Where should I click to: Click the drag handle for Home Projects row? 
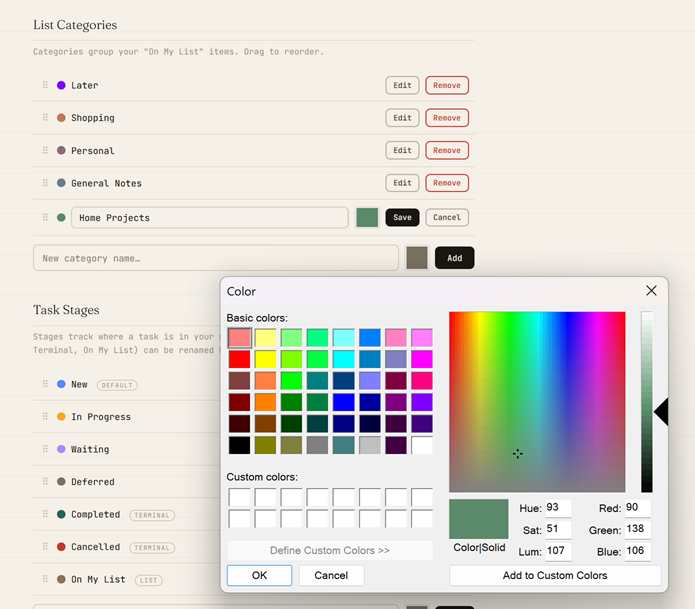click(45, 217)
